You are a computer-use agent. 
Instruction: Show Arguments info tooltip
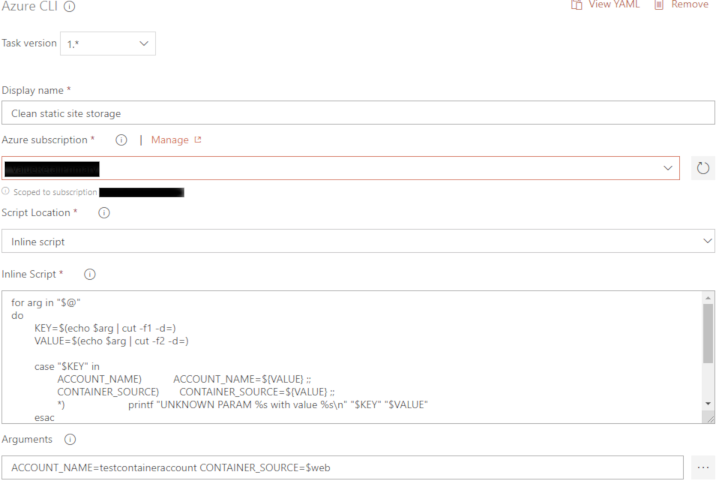pyautogui.click(x=70, y=439)
